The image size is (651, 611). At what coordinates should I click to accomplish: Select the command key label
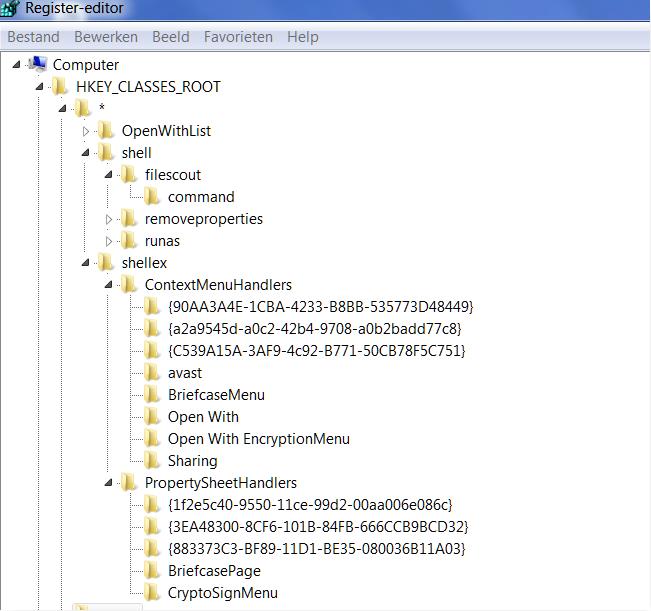click(201, 197)
